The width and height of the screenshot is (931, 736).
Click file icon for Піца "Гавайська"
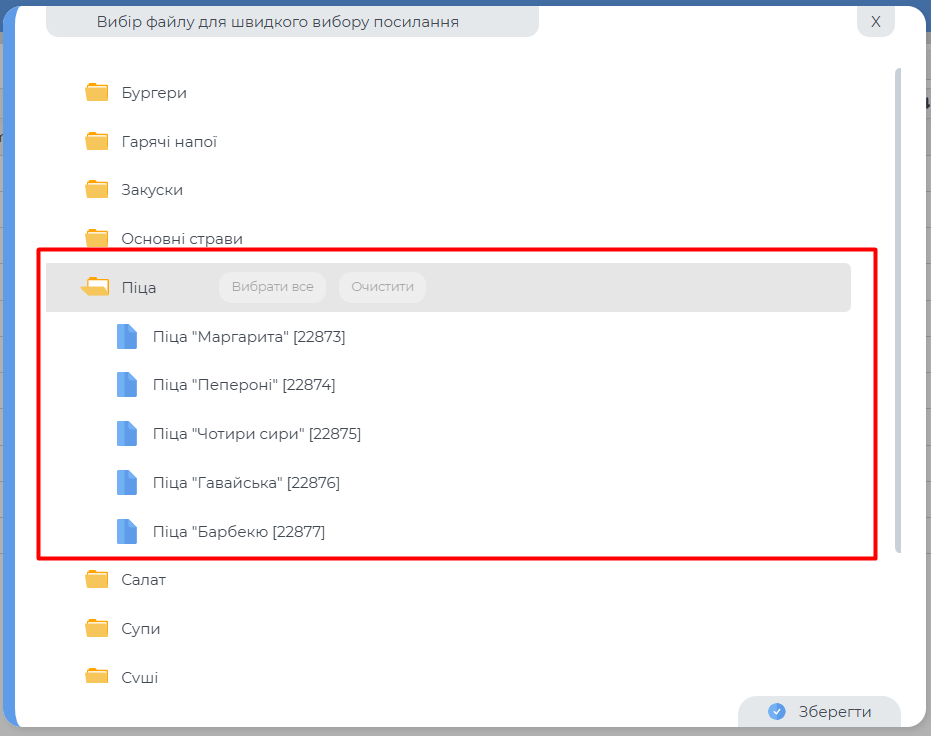point(127,483)
